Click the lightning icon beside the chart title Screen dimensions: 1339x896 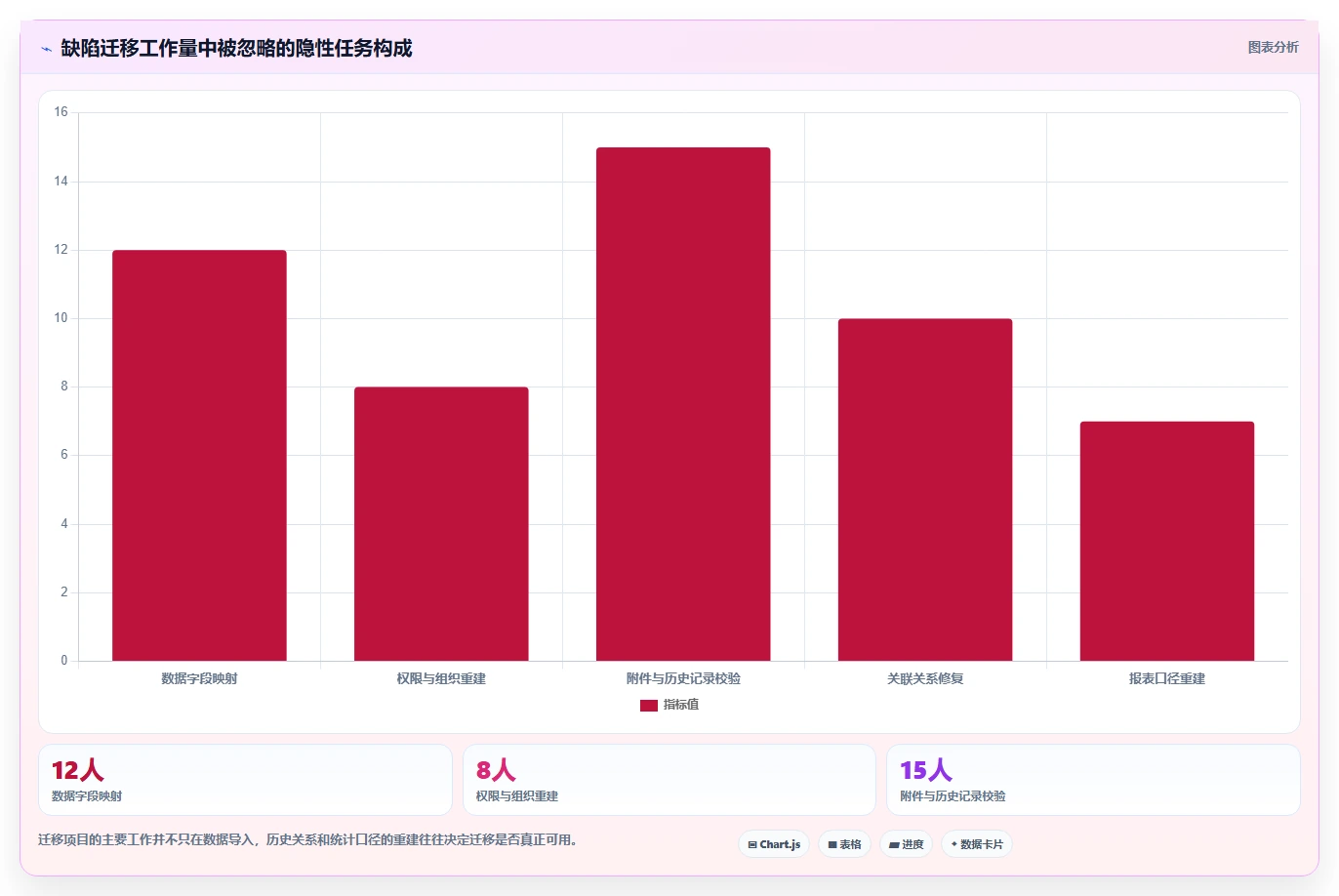[x=46, y=49]
